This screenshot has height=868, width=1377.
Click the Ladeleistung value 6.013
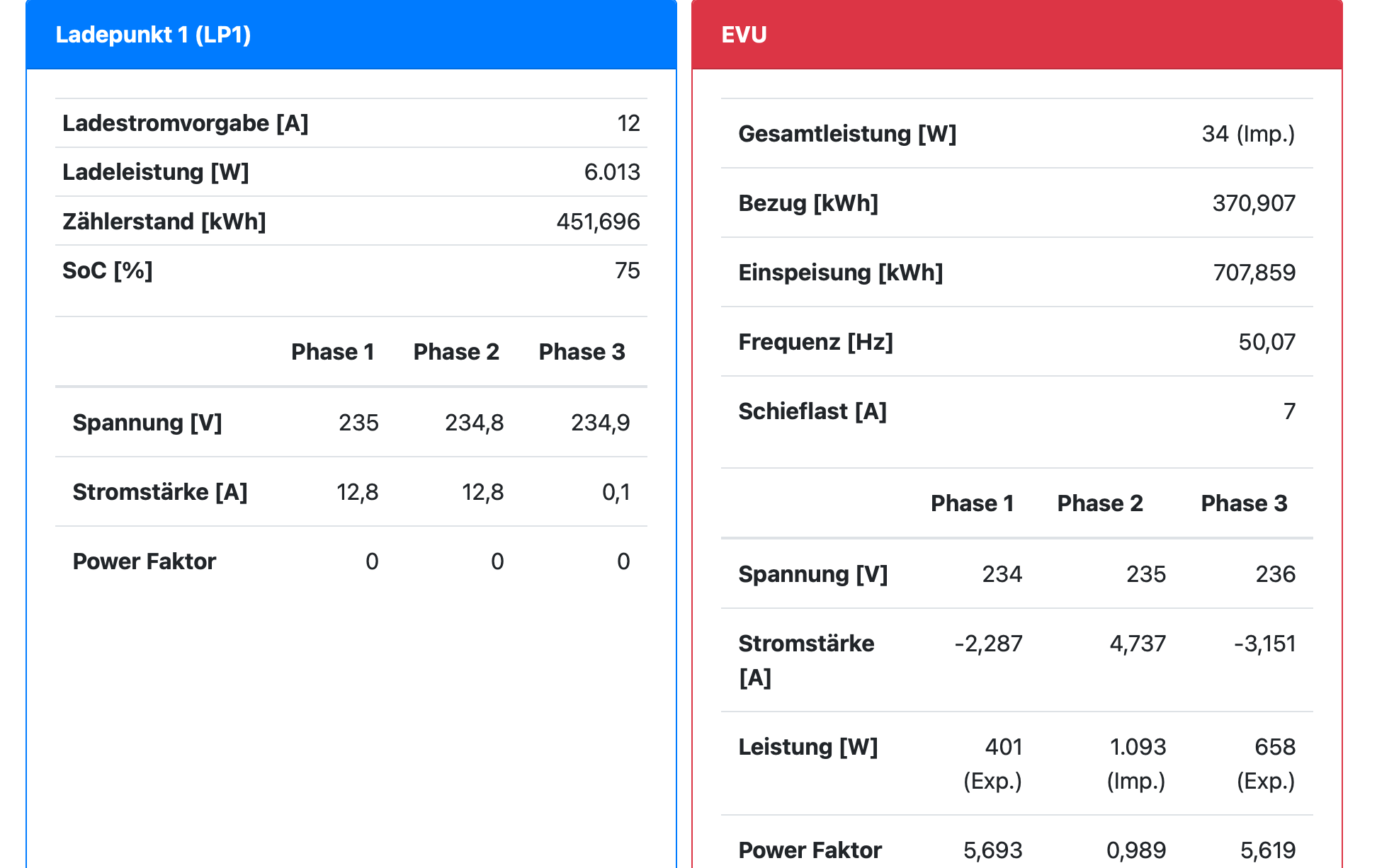(611, 172)
